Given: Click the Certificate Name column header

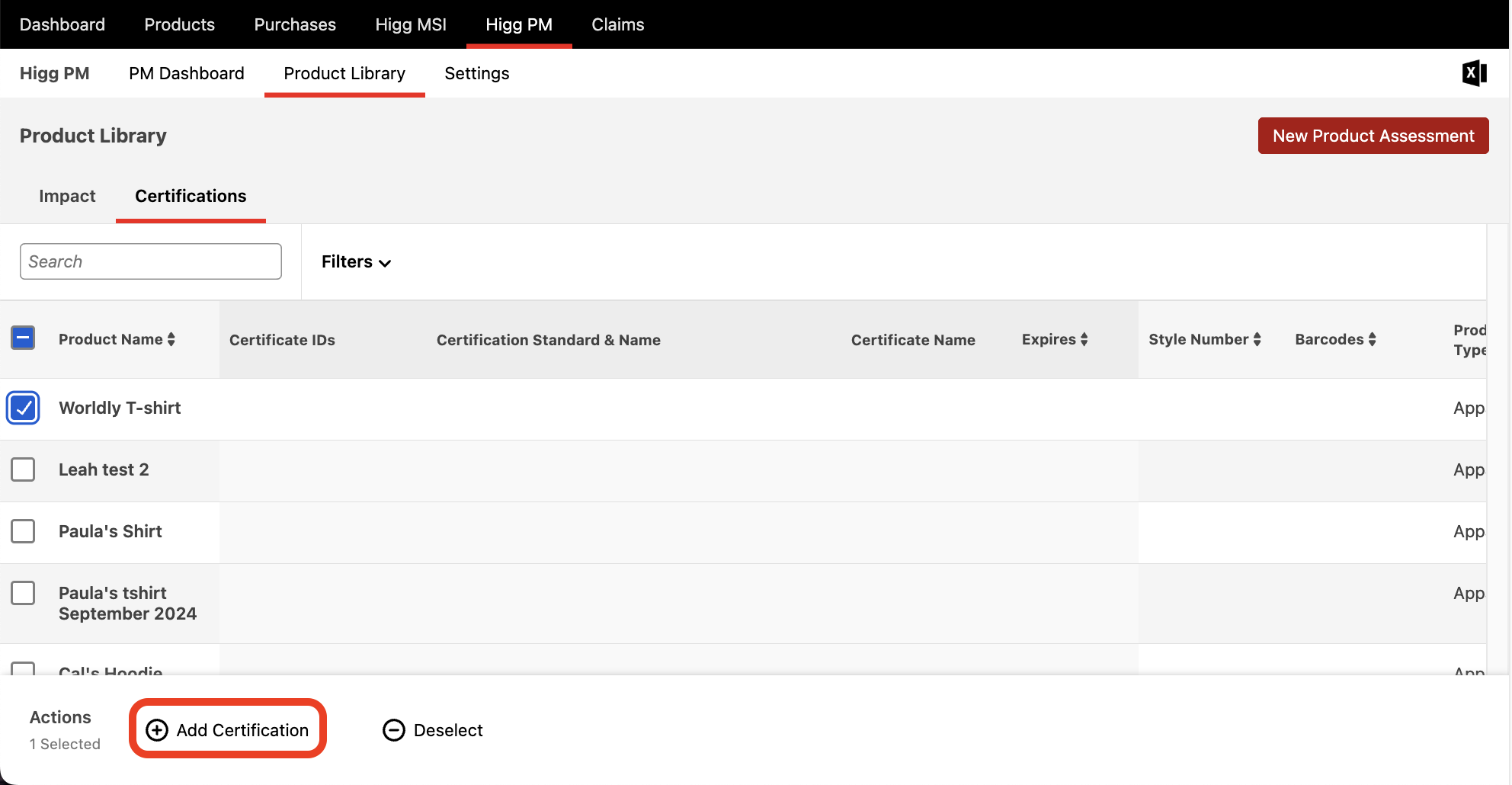Looking at the screenshot, I should (913, 340).
